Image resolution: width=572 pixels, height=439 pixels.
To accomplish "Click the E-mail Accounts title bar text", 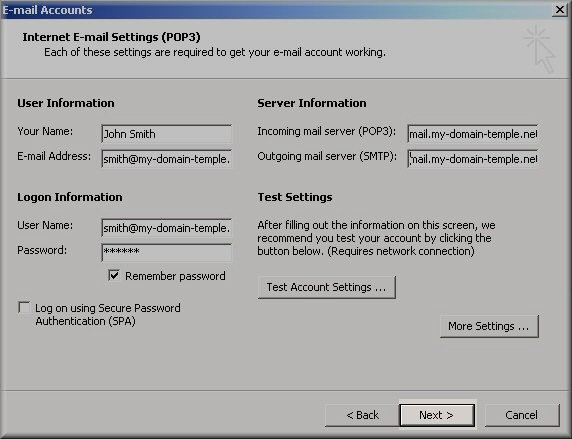I will click(47, 10).
